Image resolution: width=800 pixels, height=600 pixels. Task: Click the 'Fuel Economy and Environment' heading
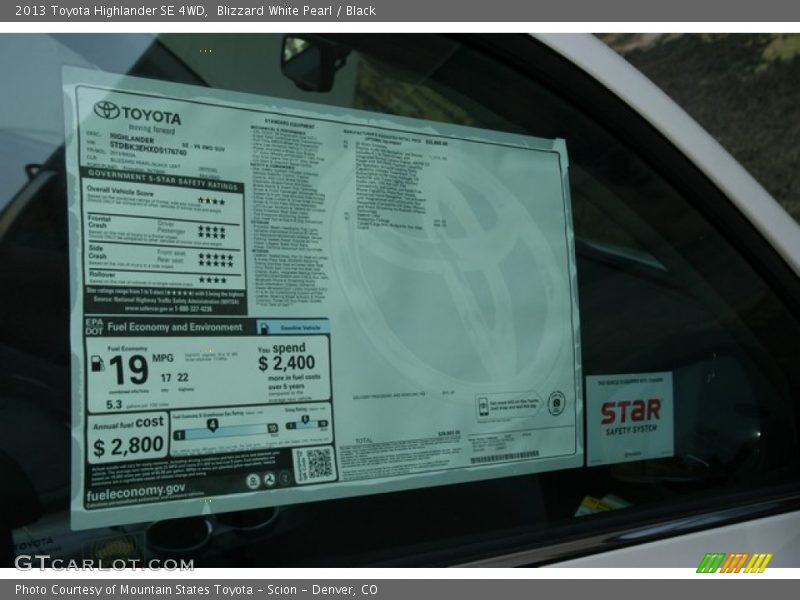[x=174, y=327]
